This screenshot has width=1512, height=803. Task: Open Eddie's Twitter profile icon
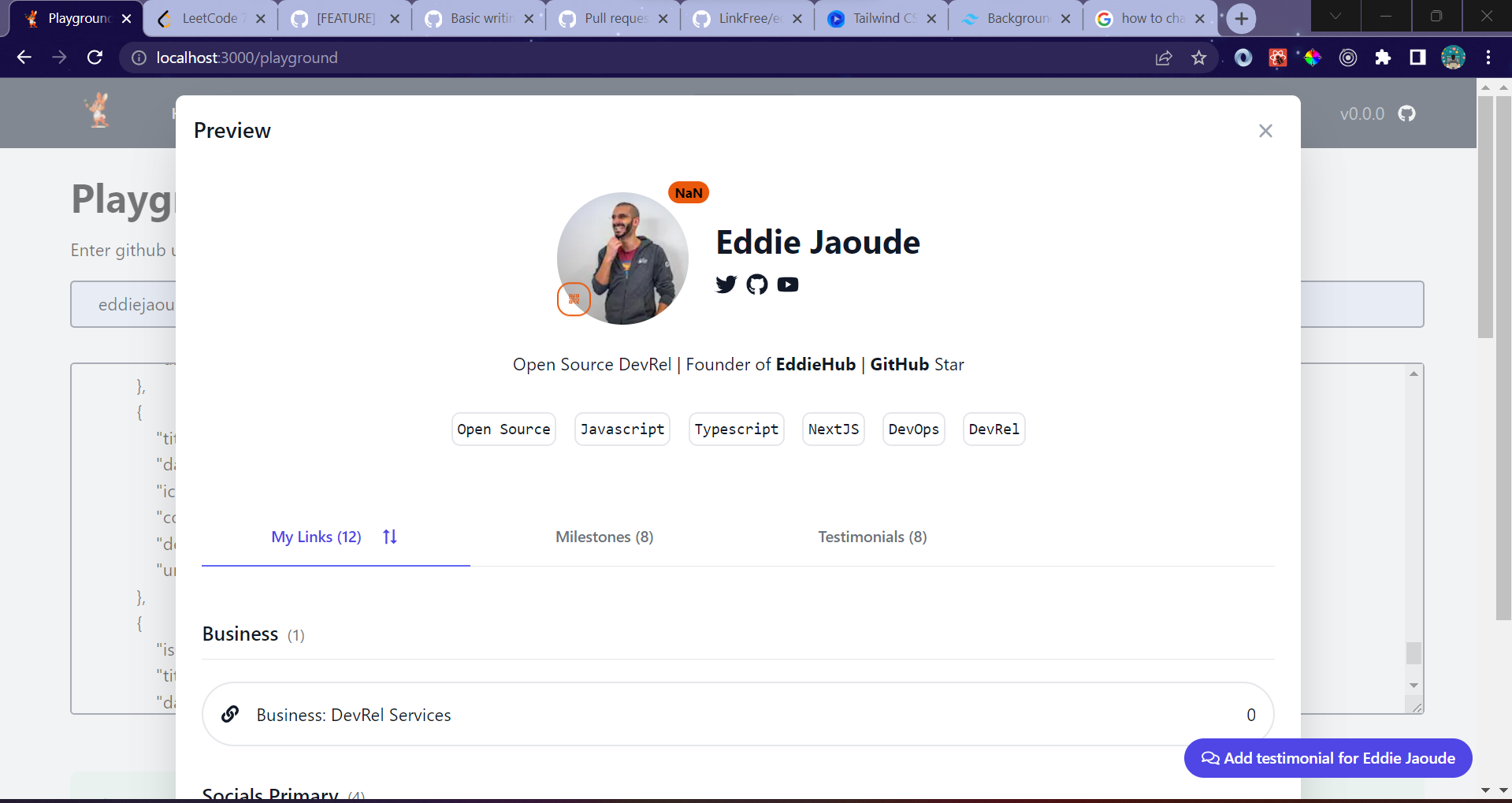pyautogui.click(x=726, y=284)
